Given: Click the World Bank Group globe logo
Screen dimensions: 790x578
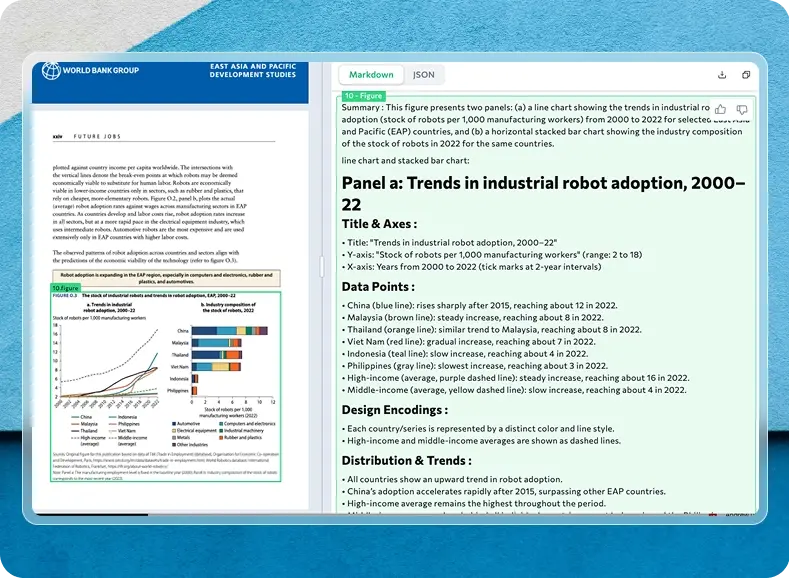Looking at the screenshot, I should [51, 71].
